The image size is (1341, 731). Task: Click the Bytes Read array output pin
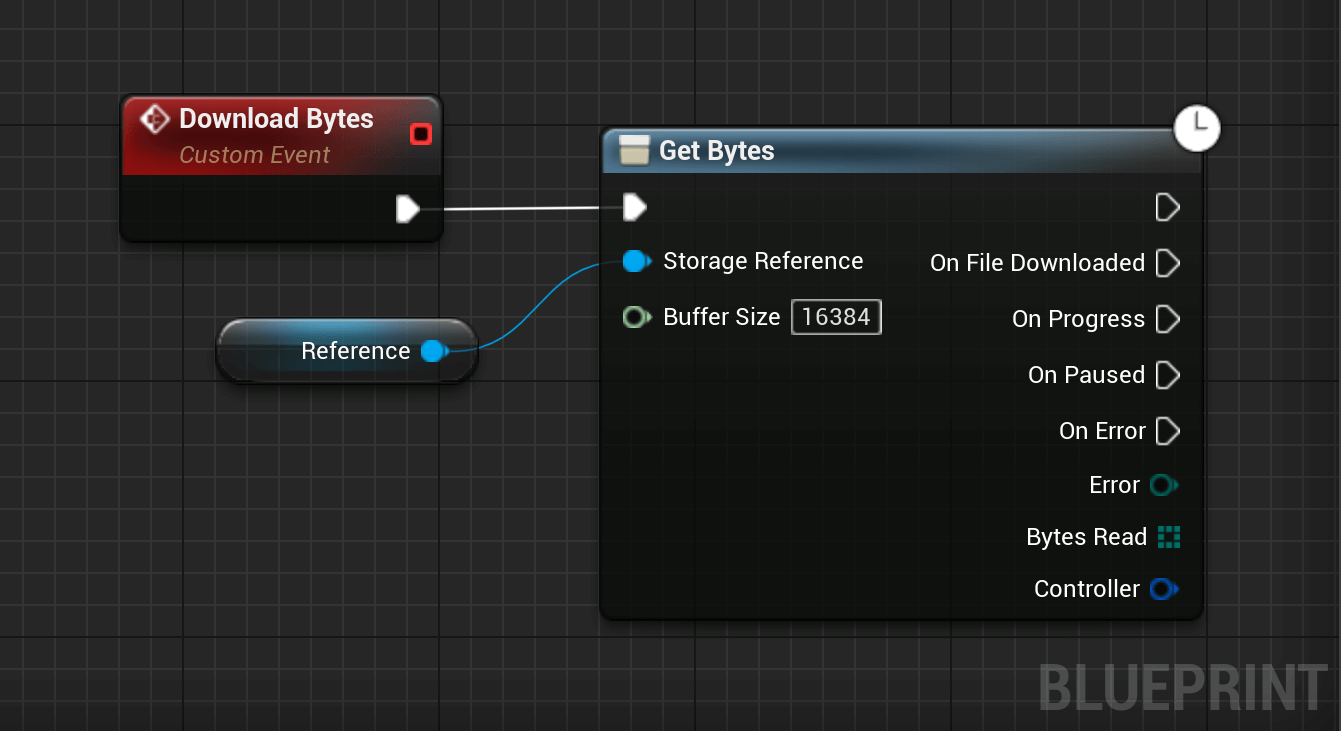(1168, 537)
